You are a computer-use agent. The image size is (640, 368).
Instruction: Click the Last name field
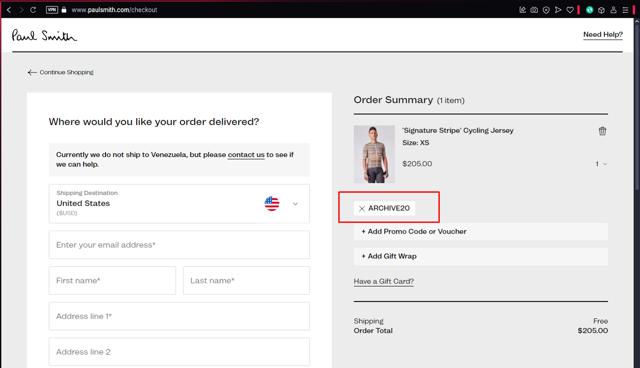click(x=247, y=280)
